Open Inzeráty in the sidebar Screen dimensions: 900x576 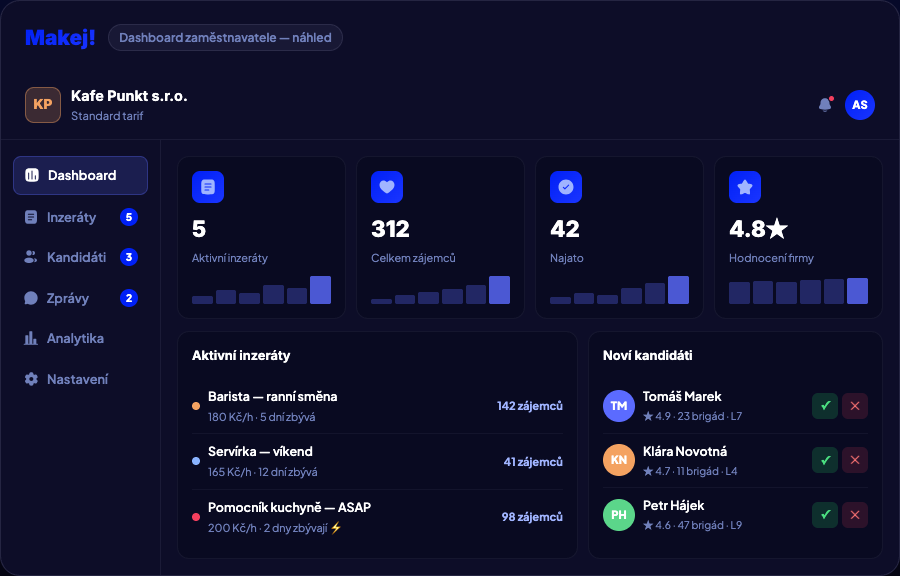(x=80, y=217)
